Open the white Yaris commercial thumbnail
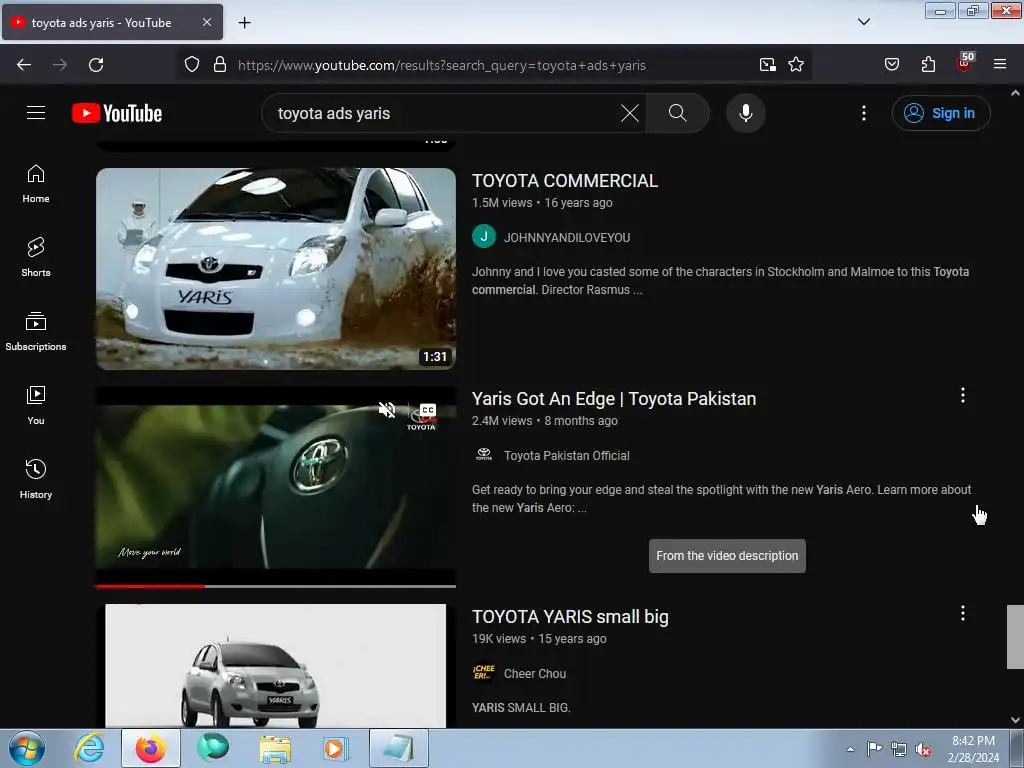The height and width of the screenshot is (768, 1024). click(276, 269)
